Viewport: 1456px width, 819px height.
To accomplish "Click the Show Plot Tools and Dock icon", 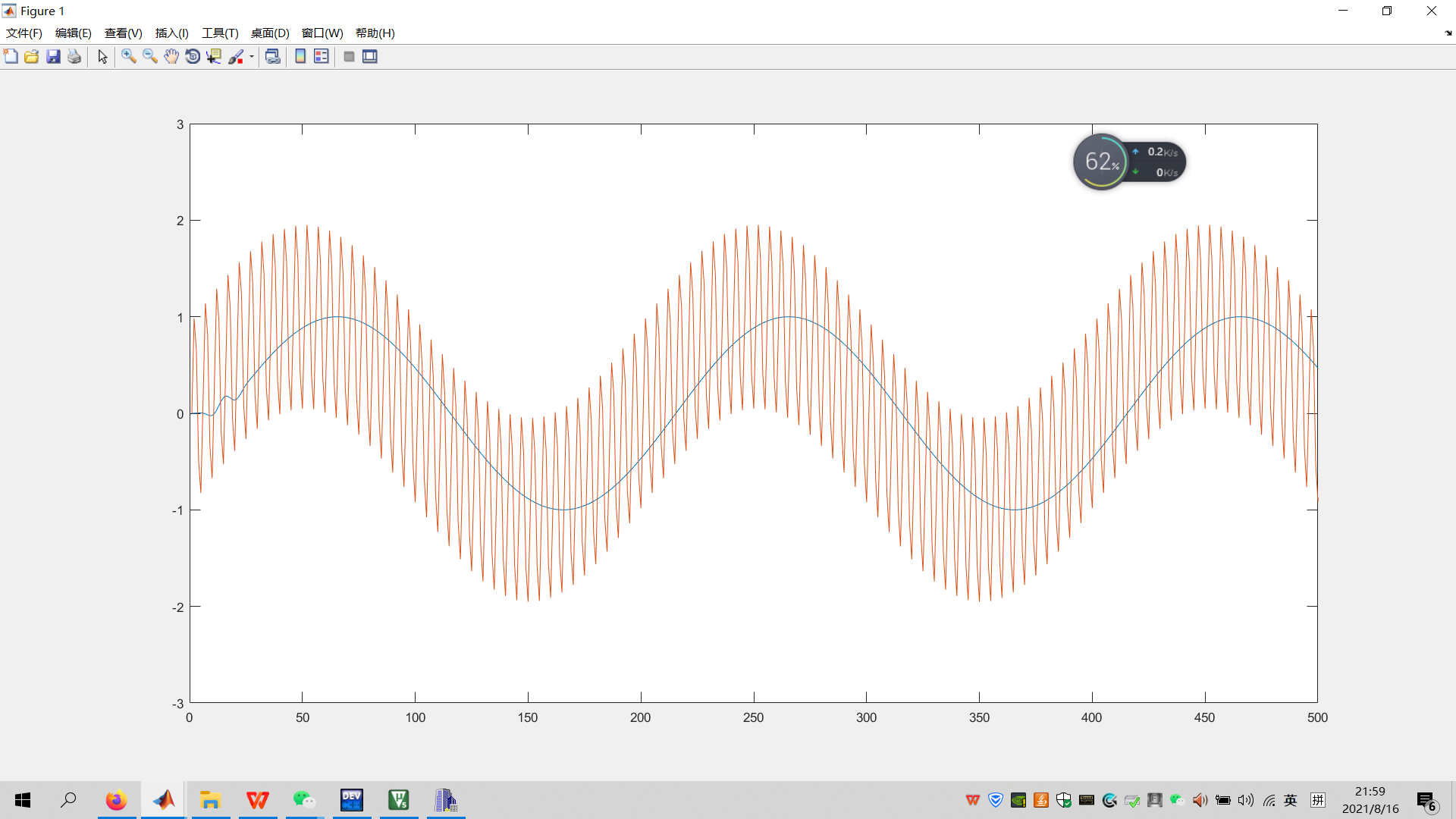I will [370, 57].
